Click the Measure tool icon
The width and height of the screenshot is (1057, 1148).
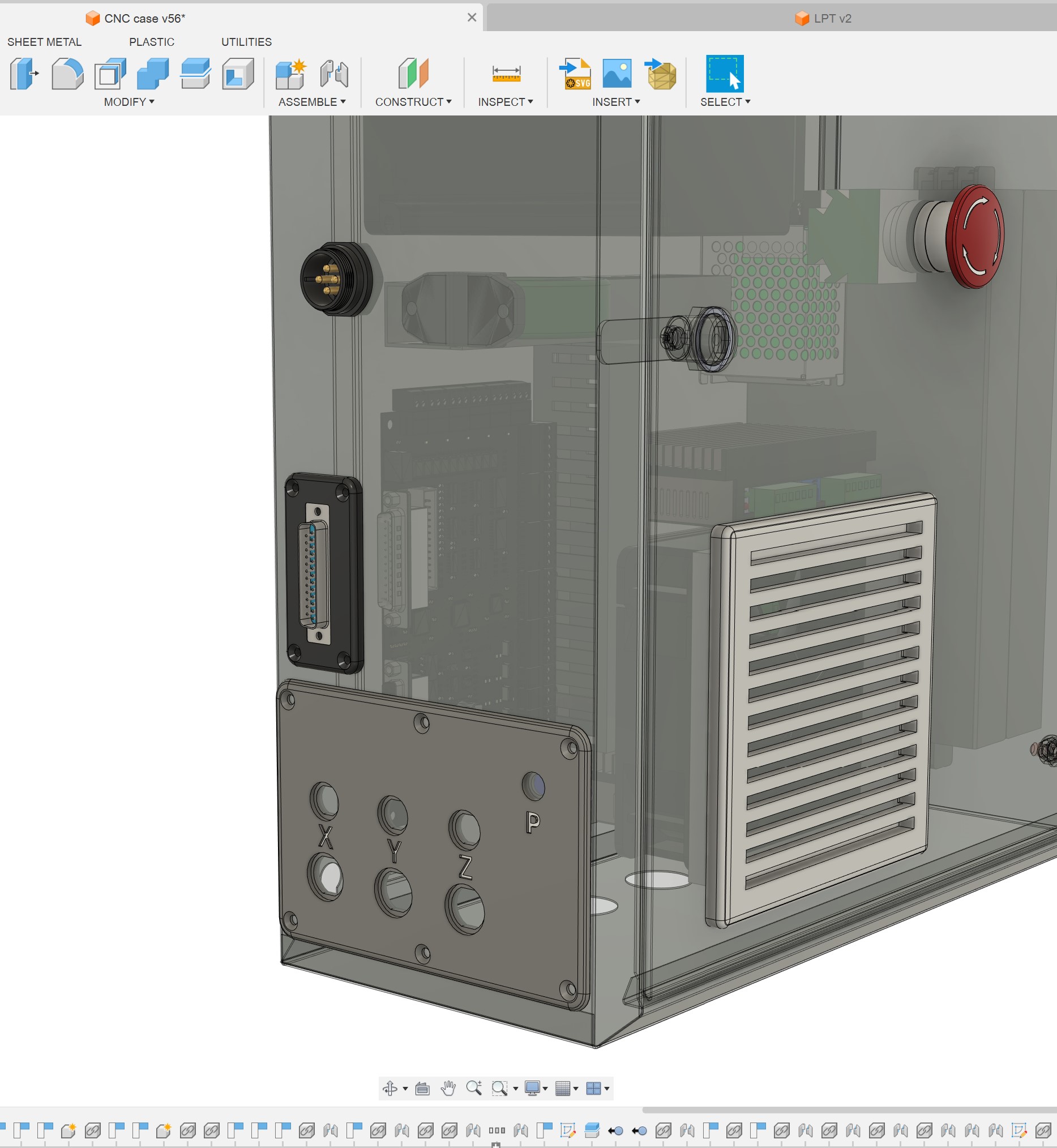tap(506, 74)
